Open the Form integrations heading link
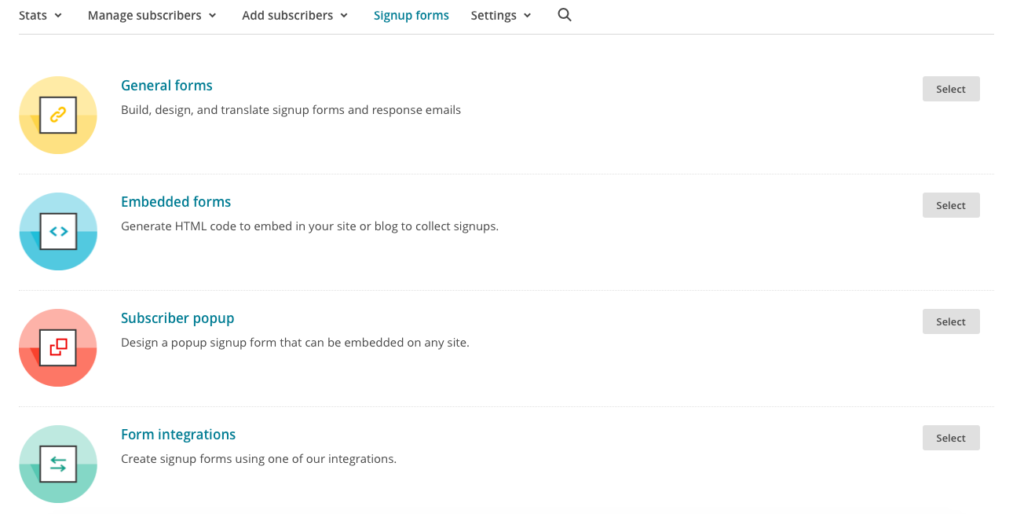 pyautogui.click(x=178, y=434)
